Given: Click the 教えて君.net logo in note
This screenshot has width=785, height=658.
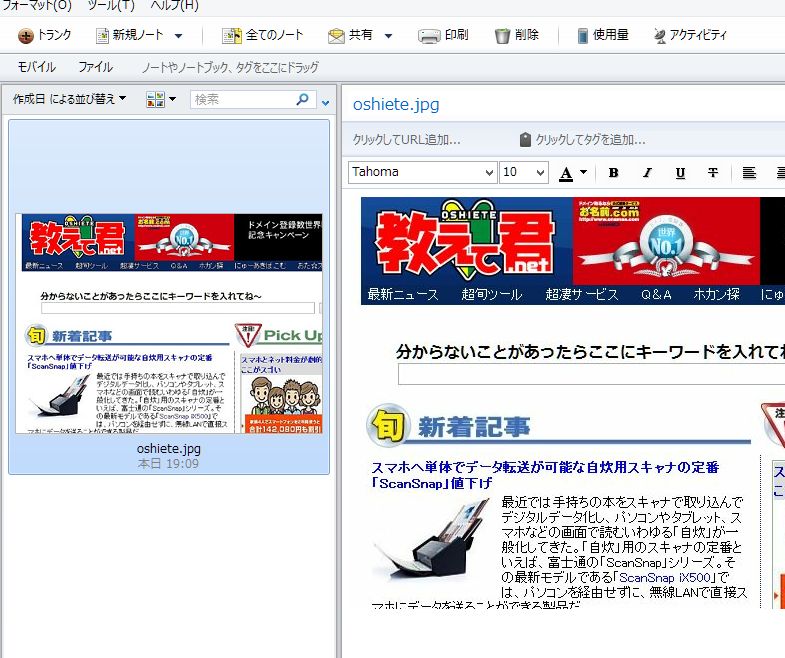Looking at the screenshot, I should tap(466, 242).
